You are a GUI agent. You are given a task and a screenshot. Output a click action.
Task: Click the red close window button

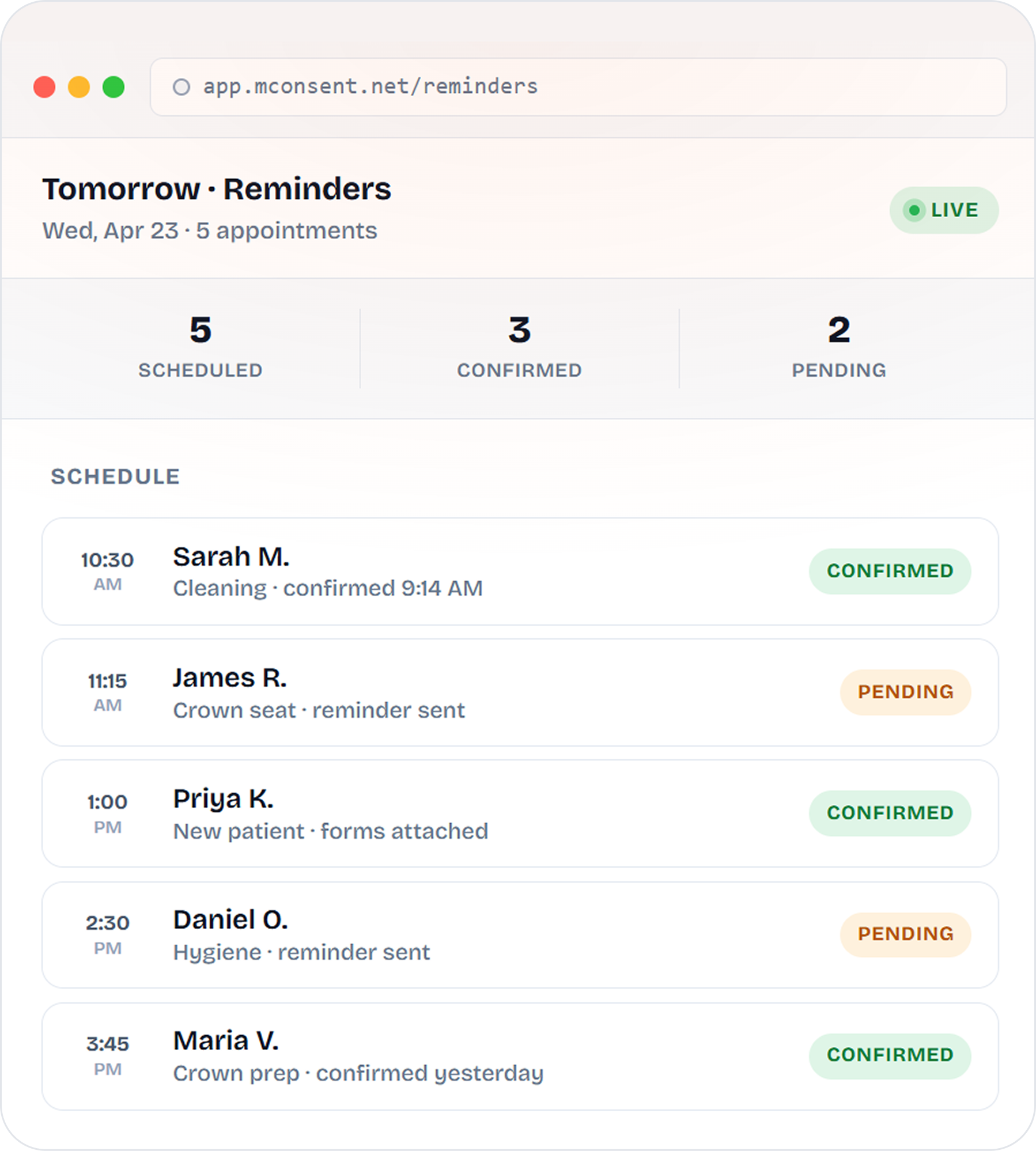click(x=44, y=87)
